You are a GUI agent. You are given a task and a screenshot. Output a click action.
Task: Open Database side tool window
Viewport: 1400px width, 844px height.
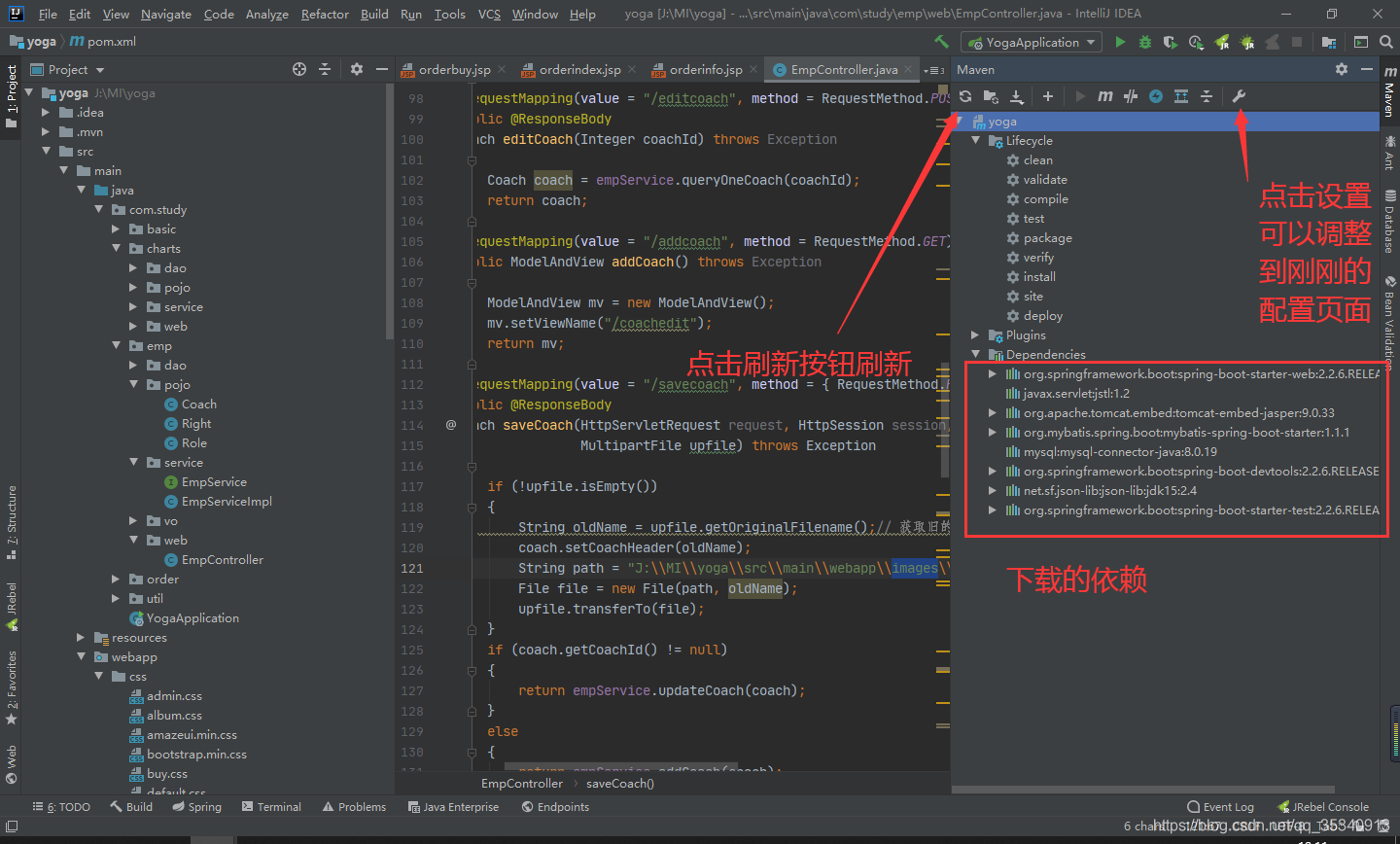click(1389, 222)
